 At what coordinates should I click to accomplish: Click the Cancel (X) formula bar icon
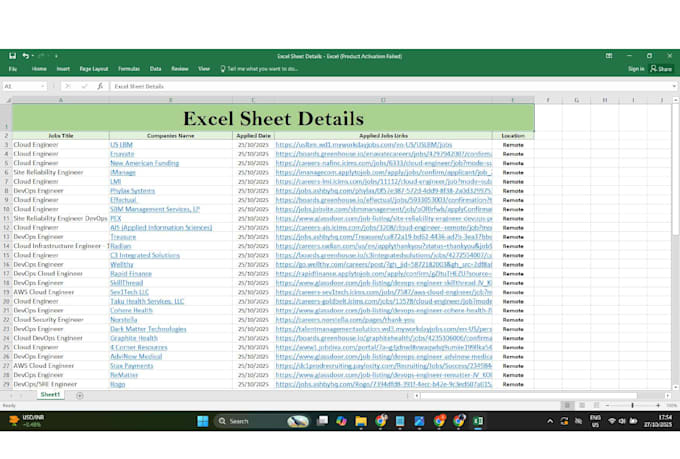pyautogui.click(x=68, y=86)
